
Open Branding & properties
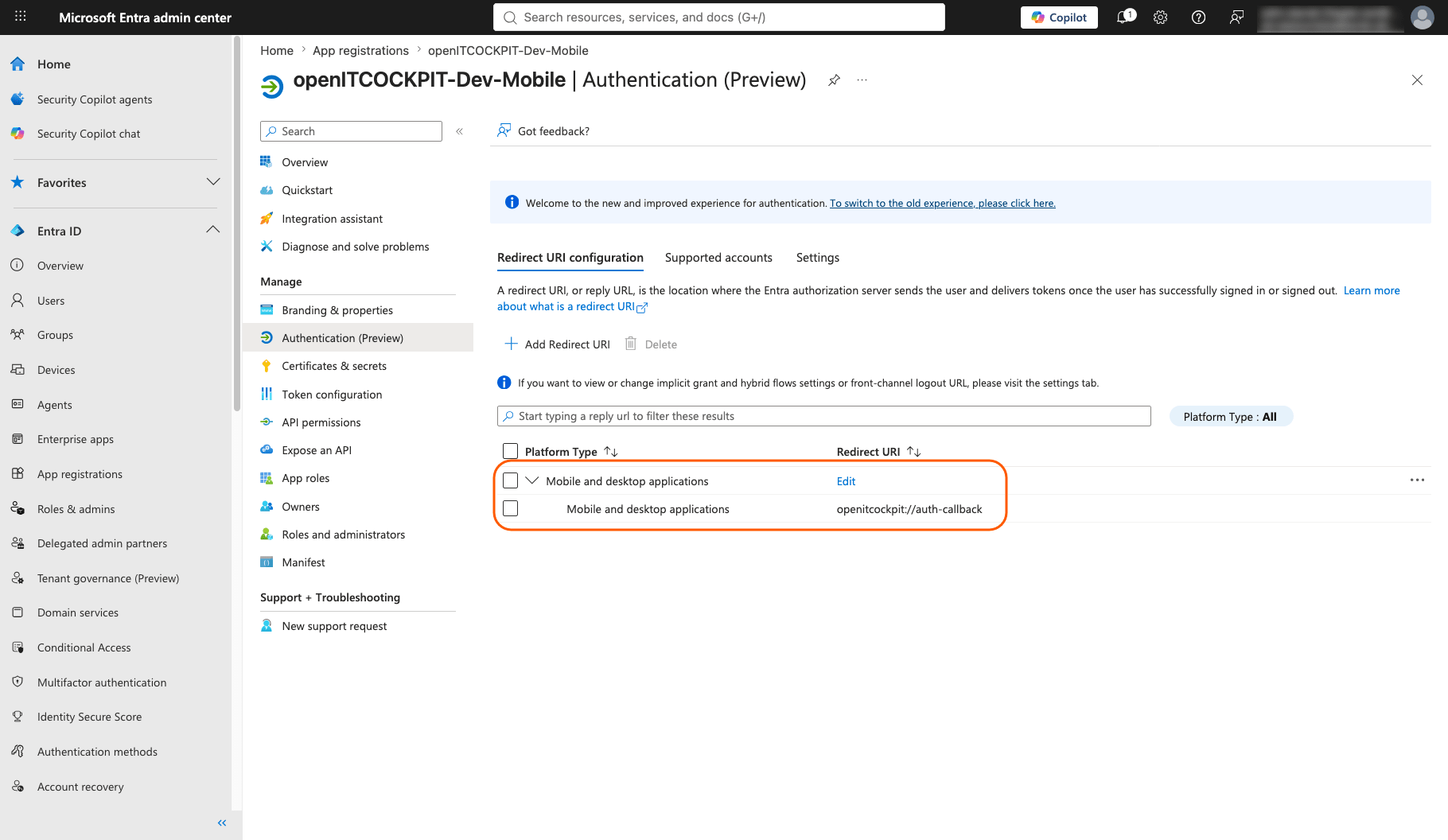click(x=337, y=310)
